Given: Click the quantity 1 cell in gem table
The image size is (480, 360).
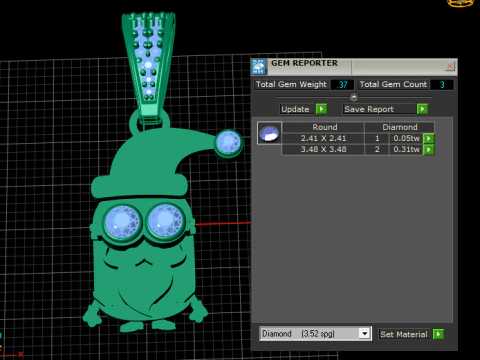Looking at the screenshot, I should pyautogui.click(x=377, y=138).
